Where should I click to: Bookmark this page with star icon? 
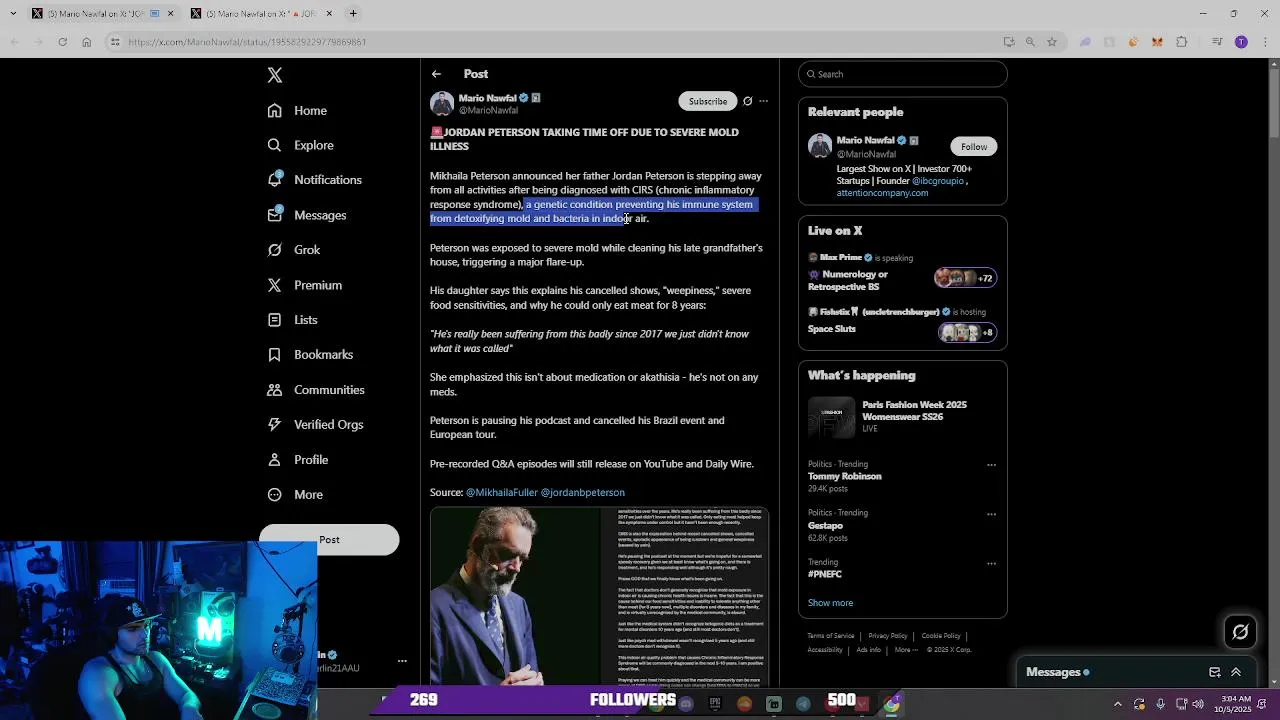tap(1052, 42)
